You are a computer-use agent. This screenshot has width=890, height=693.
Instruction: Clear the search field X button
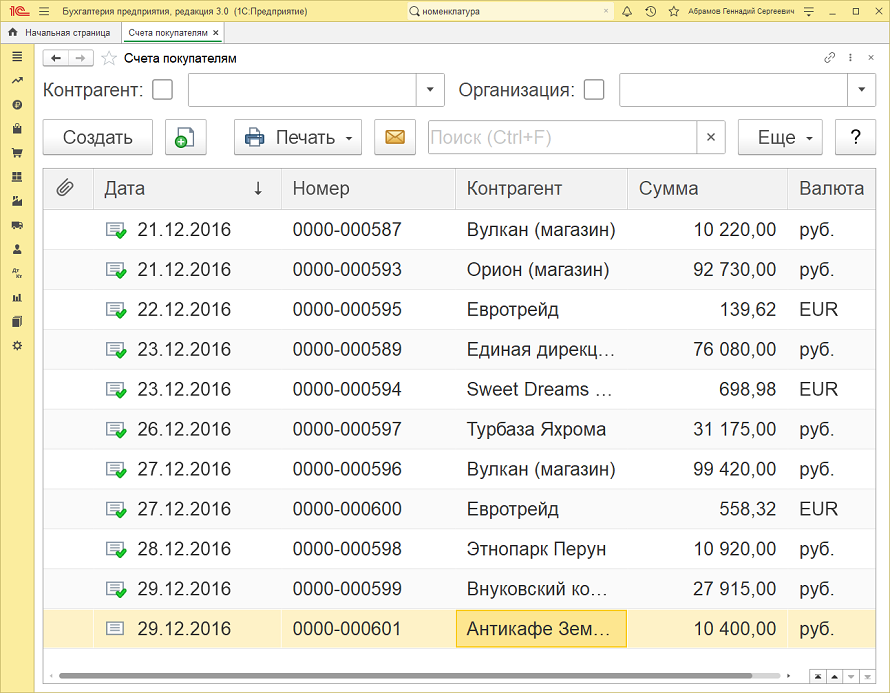tap(711, 137)
